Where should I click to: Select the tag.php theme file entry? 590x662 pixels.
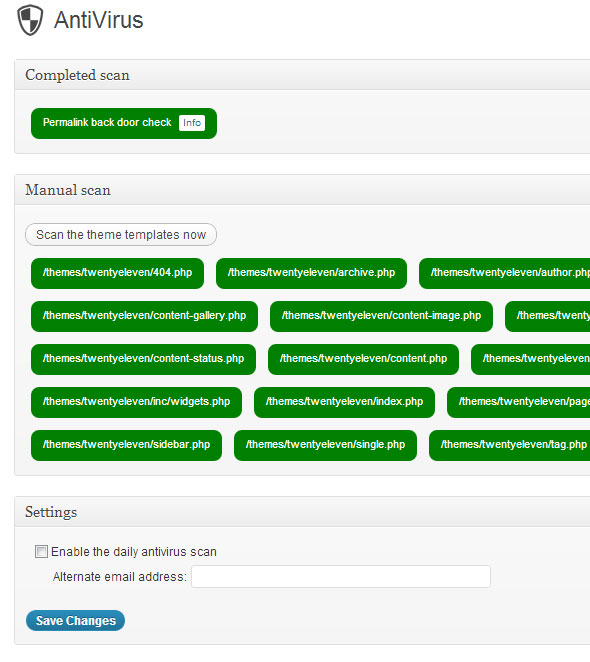pos(509,445)
